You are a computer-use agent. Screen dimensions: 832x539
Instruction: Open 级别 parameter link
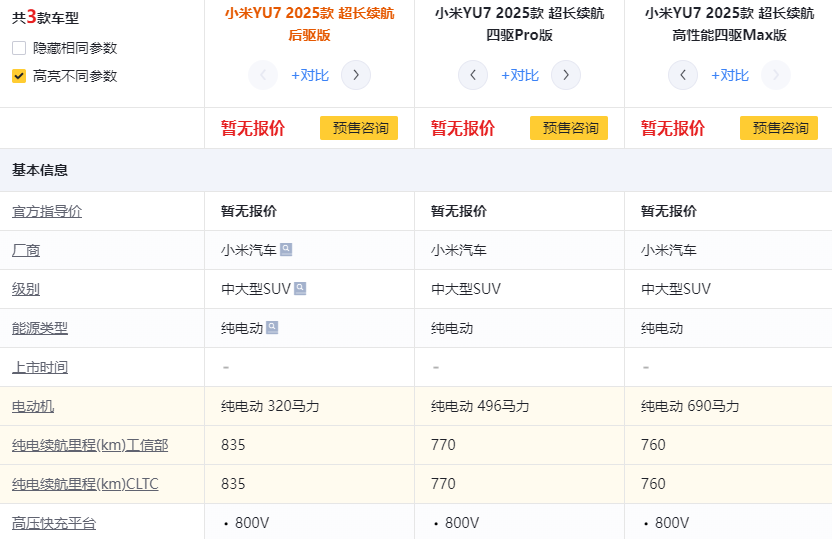pyautogui.click(x=26, y=289)
